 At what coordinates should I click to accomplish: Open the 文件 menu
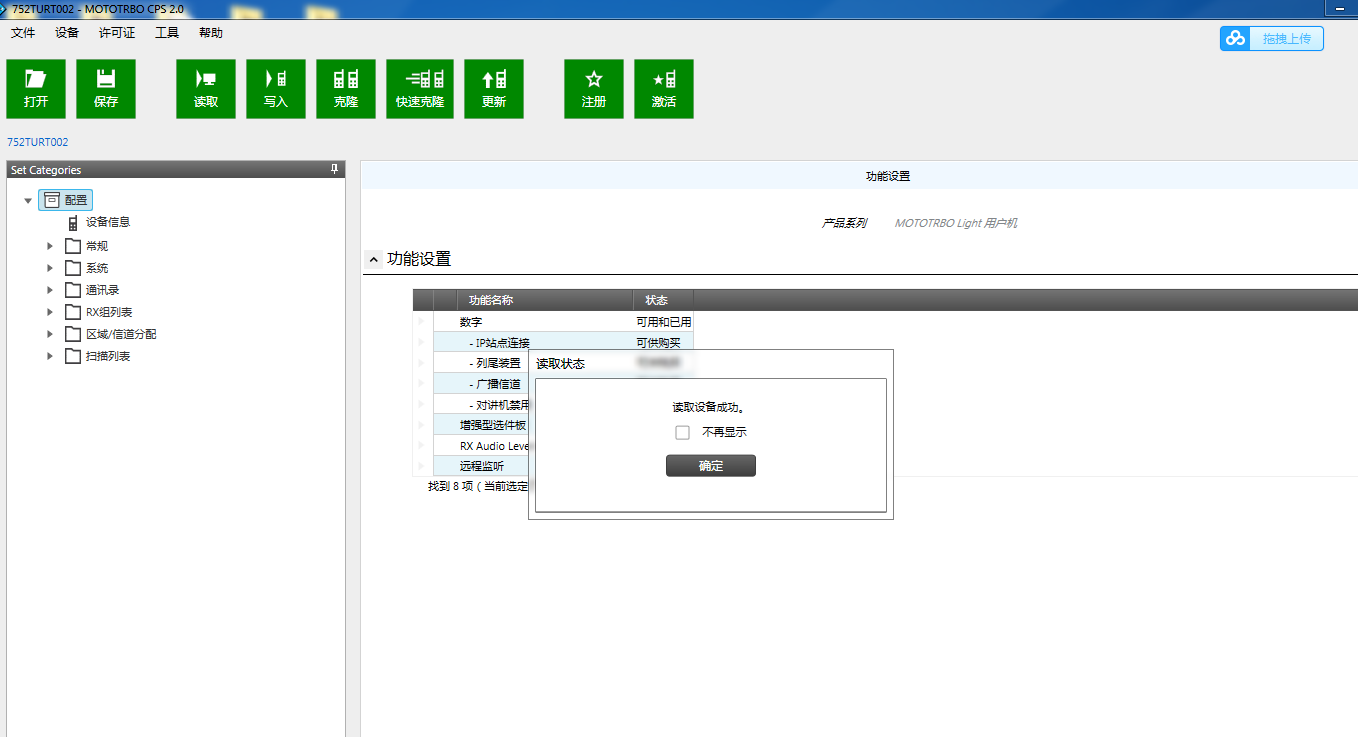[x=23, y=33]
